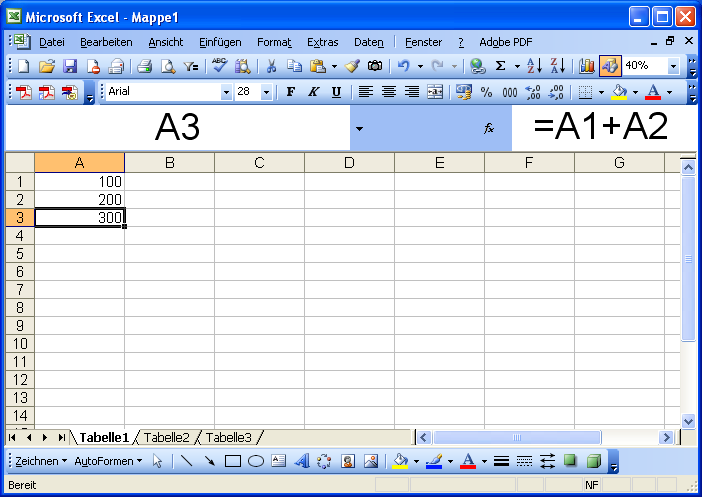The width and height of the screenshot is (702, 497).
Task: Click the Save icon in toolbar
Action: pyautogui.click(x=70, y=66)
